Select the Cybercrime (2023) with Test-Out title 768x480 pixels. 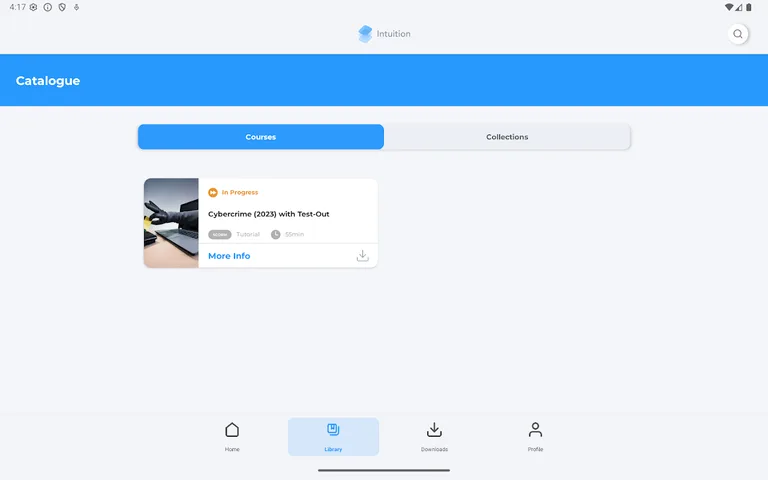coord(268,214)
